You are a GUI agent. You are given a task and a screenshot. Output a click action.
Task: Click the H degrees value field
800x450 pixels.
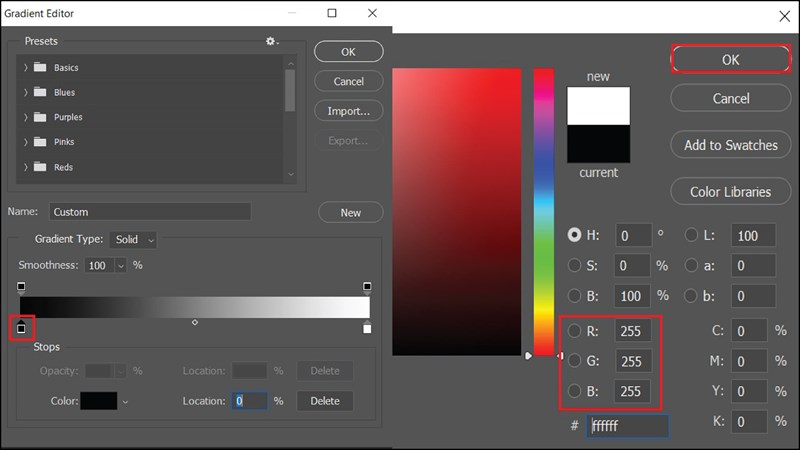(633, 235)
